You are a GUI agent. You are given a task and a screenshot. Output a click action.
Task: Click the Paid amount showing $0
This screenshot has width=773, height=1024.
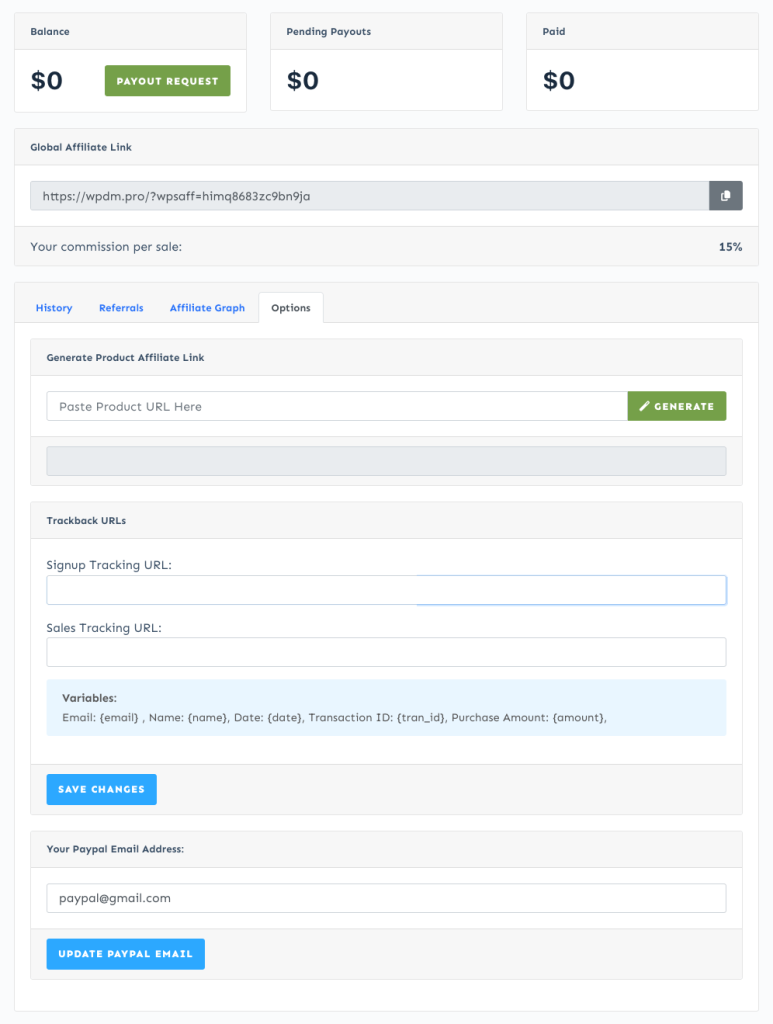click(x=559, y=80)
